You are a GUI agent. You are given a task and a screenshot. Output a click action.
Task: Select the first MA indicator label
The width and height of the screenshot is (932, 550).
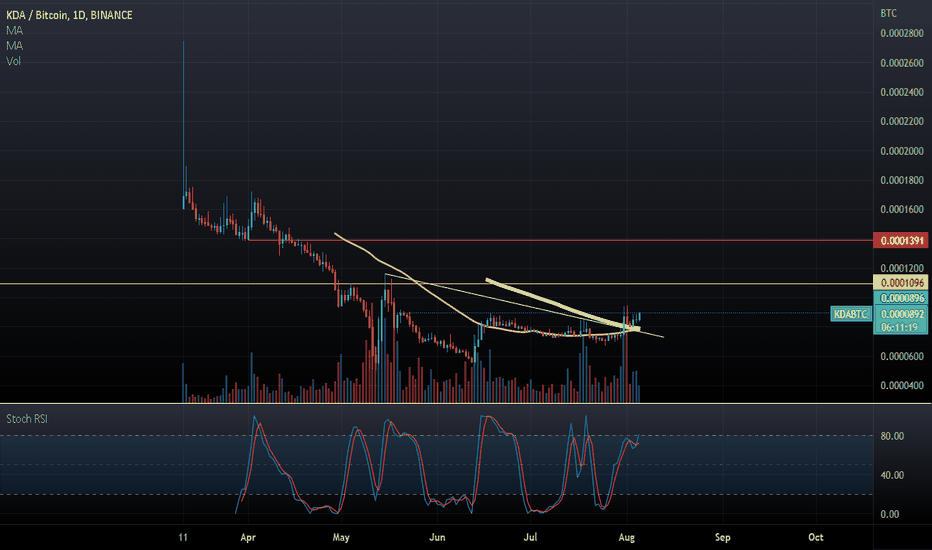(x=14, y=30)
